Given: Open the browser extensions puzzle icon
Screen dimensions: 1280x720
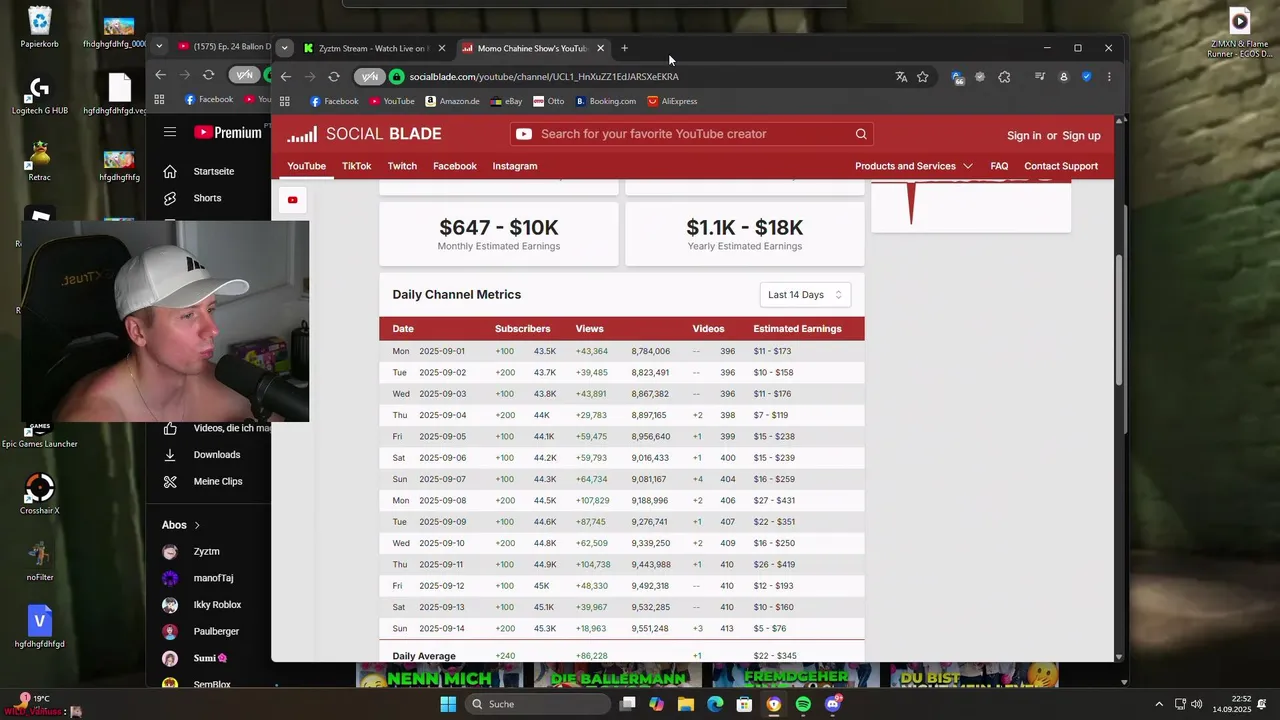Looking at the screenshot, I should click(x=1005, y=76).
